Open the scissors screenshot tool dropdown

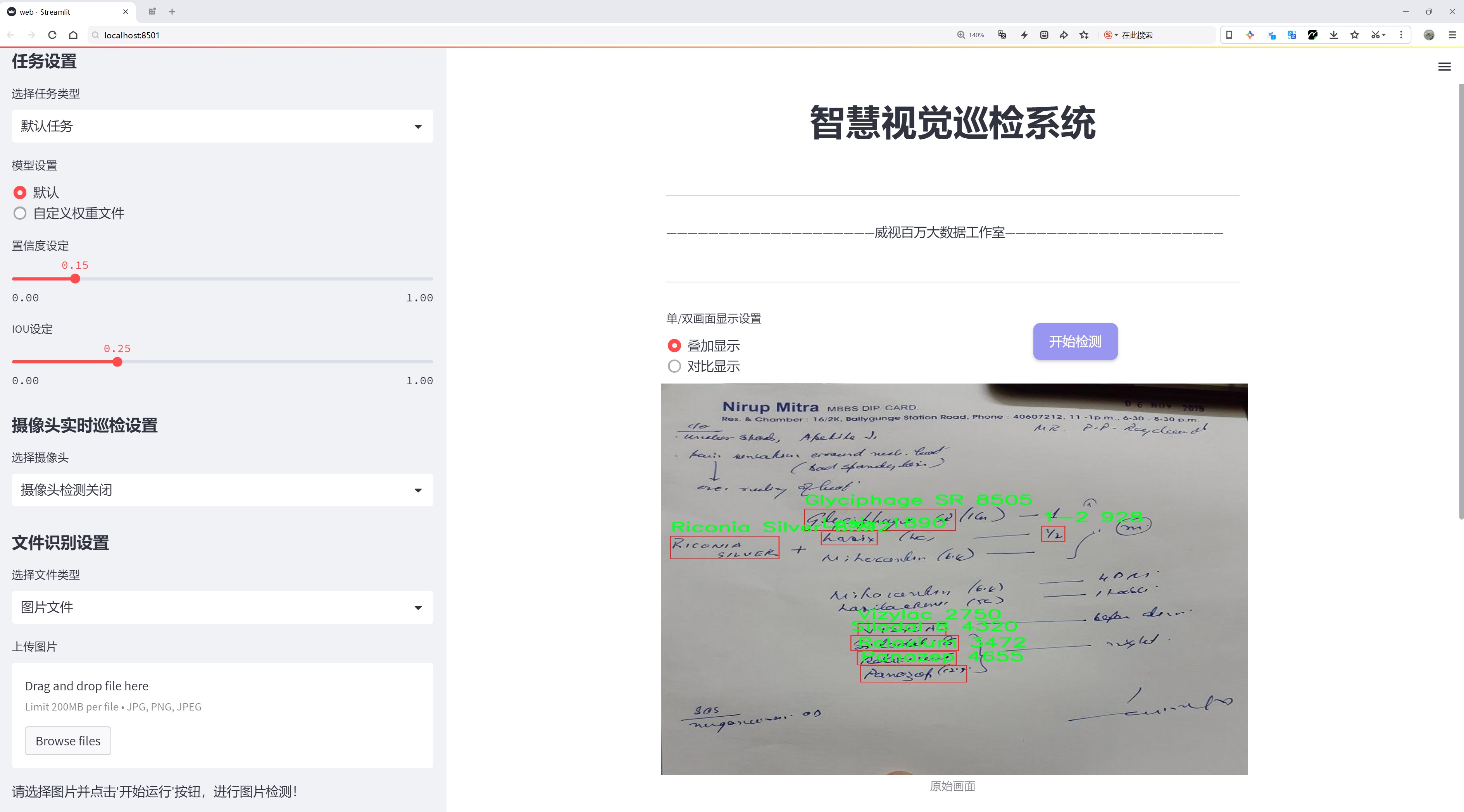(x=1379, y=35)
